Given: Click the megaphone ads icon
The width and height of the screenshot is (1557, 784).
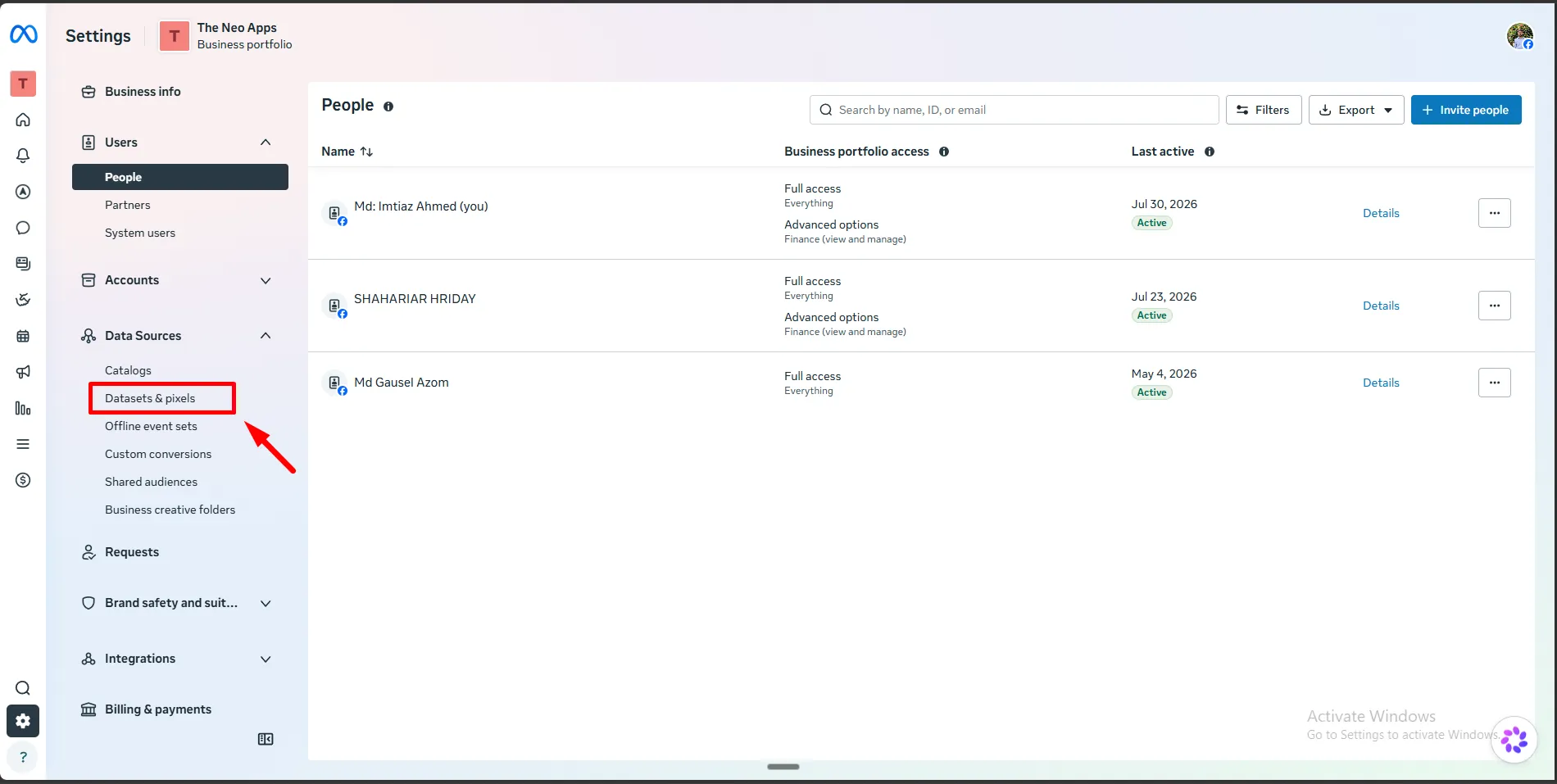Looking at the screenshot, I should 23,372.
